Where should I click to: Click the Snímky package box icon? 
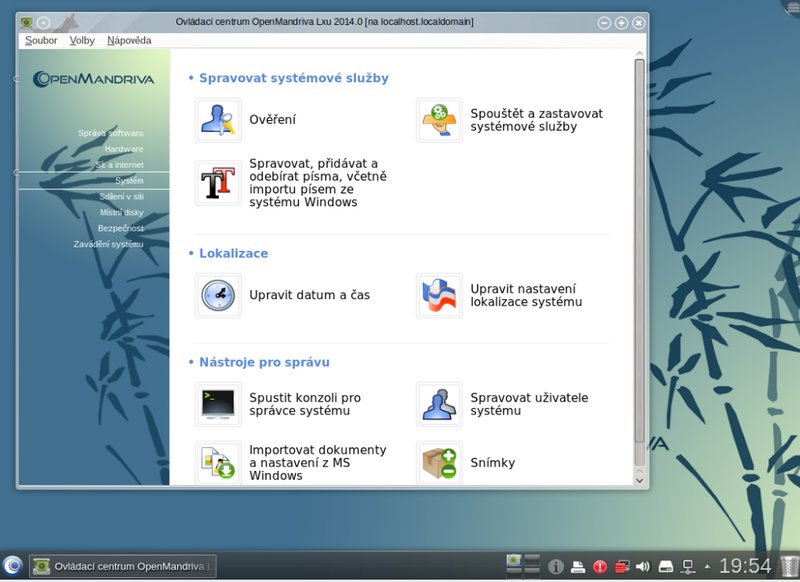click(x=439, y=463)
